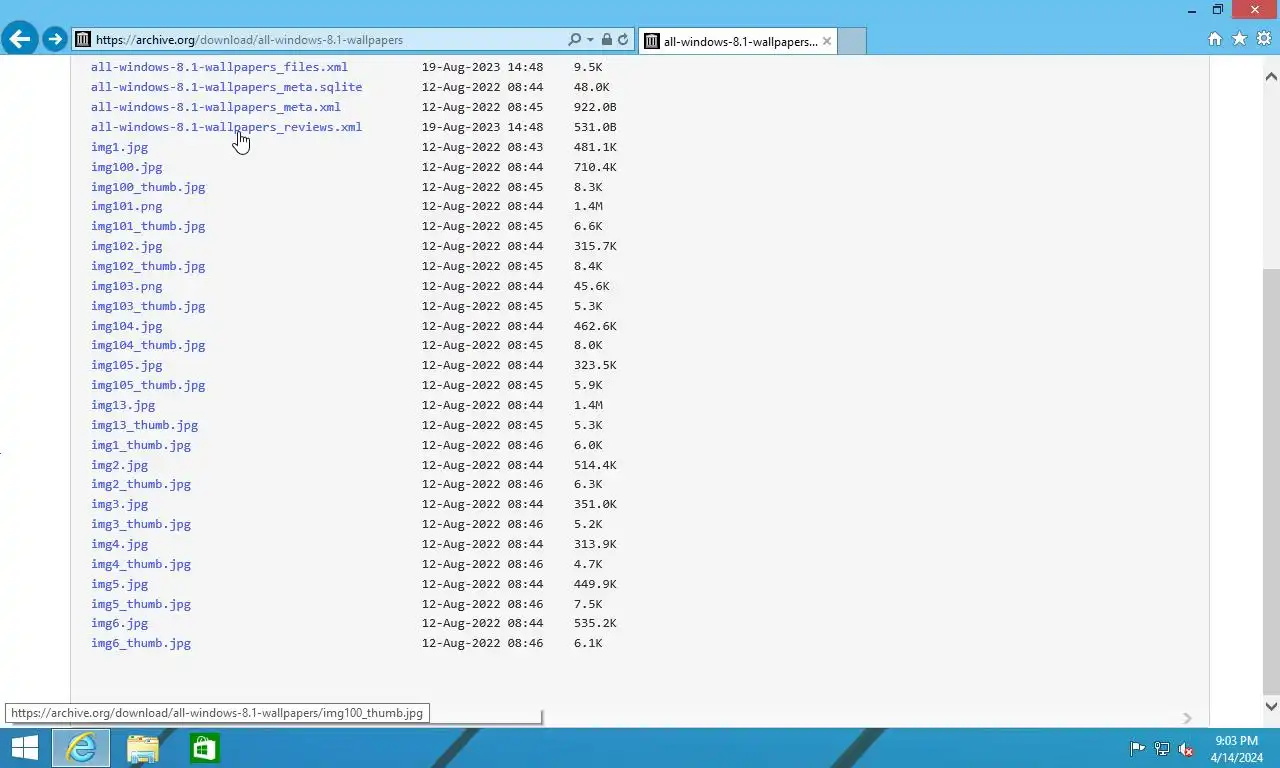
Task: Open the img3.jpg link
Action: tap(119, 504)
